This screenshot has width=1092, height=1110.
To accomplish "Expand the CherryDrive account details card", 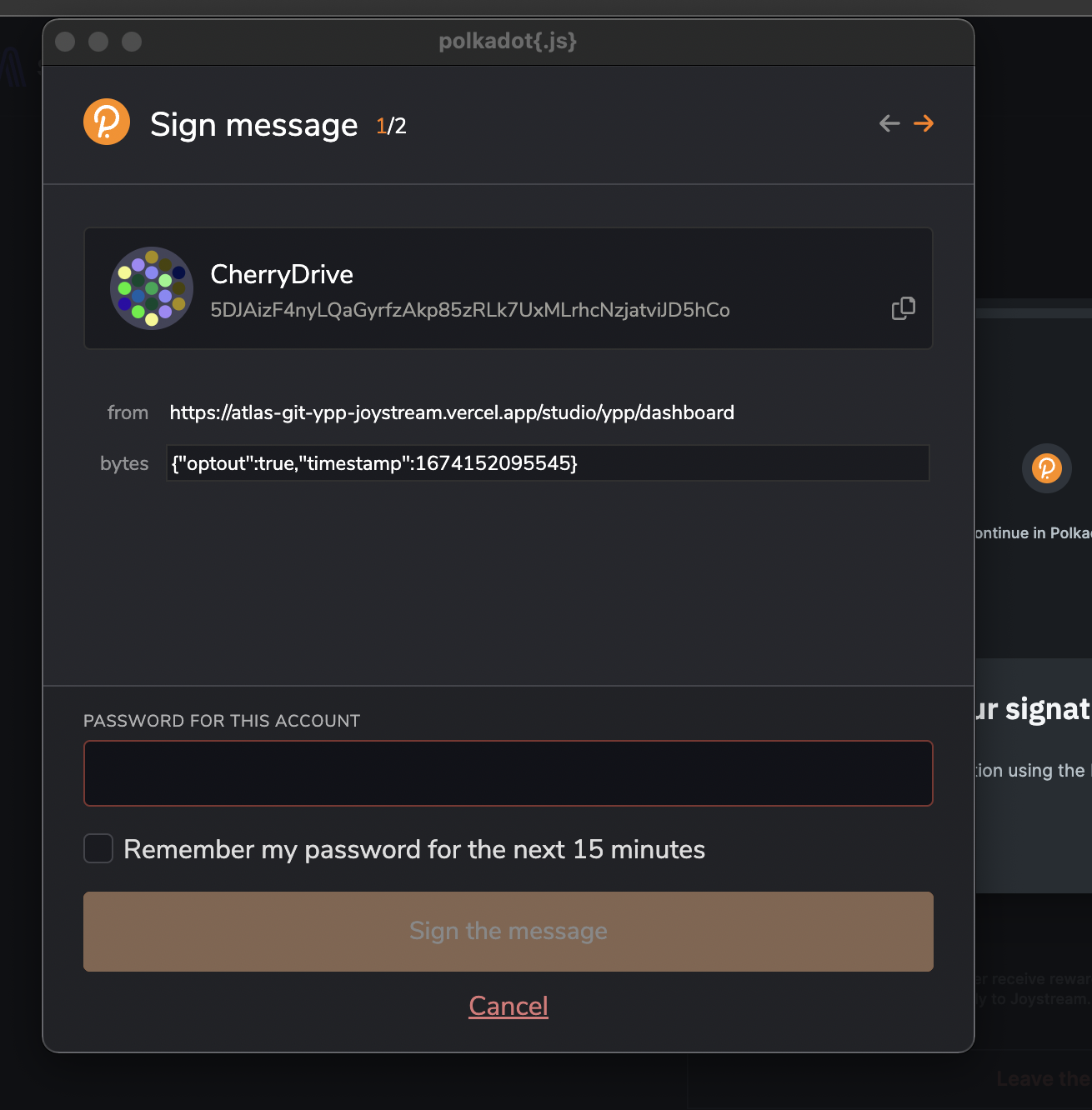I will pos(508,288).
